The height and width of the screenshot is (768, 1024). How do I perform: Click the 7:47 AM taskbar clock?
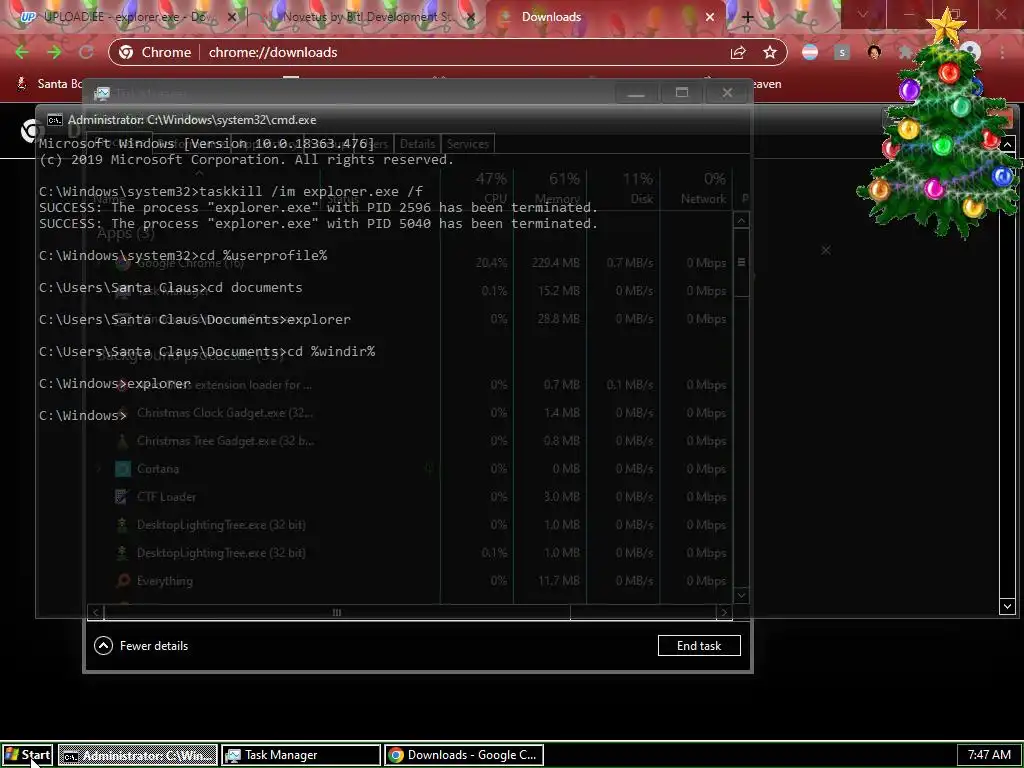989,755
